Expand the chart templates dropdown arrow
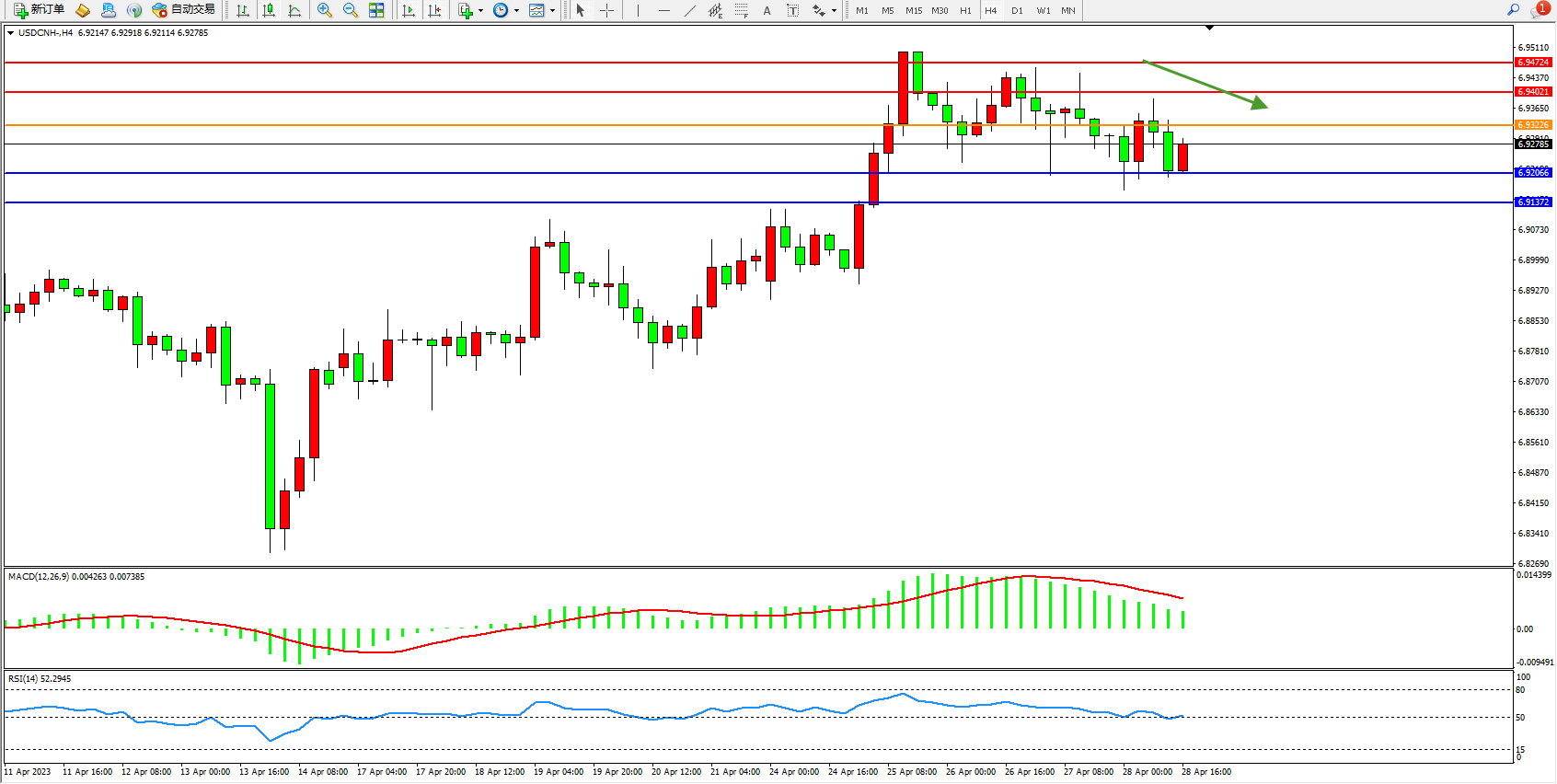This screenshot has height=784, width=1557. [552, 11]
